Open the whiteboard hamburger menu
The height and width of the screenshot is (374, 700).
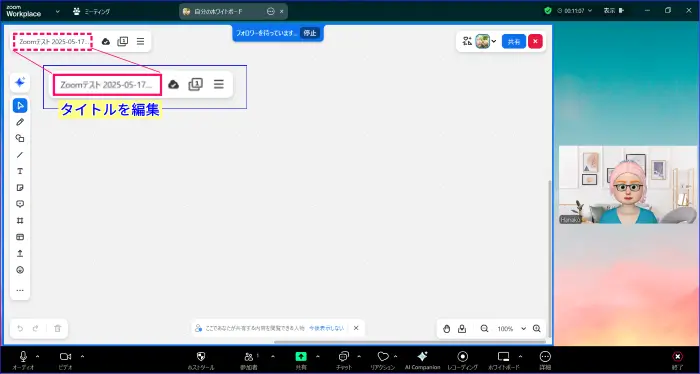(140, 42)
